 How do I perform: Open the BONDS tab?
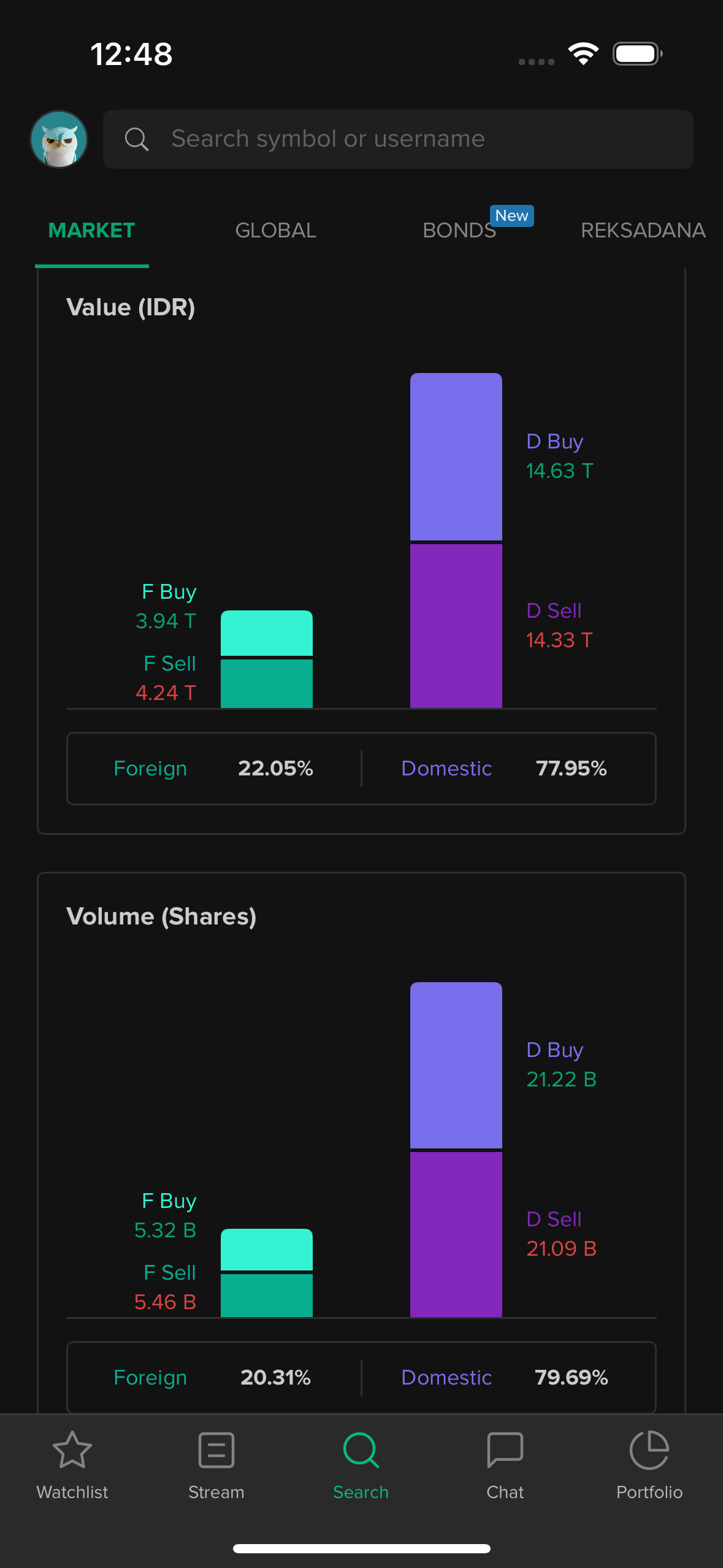459,231
